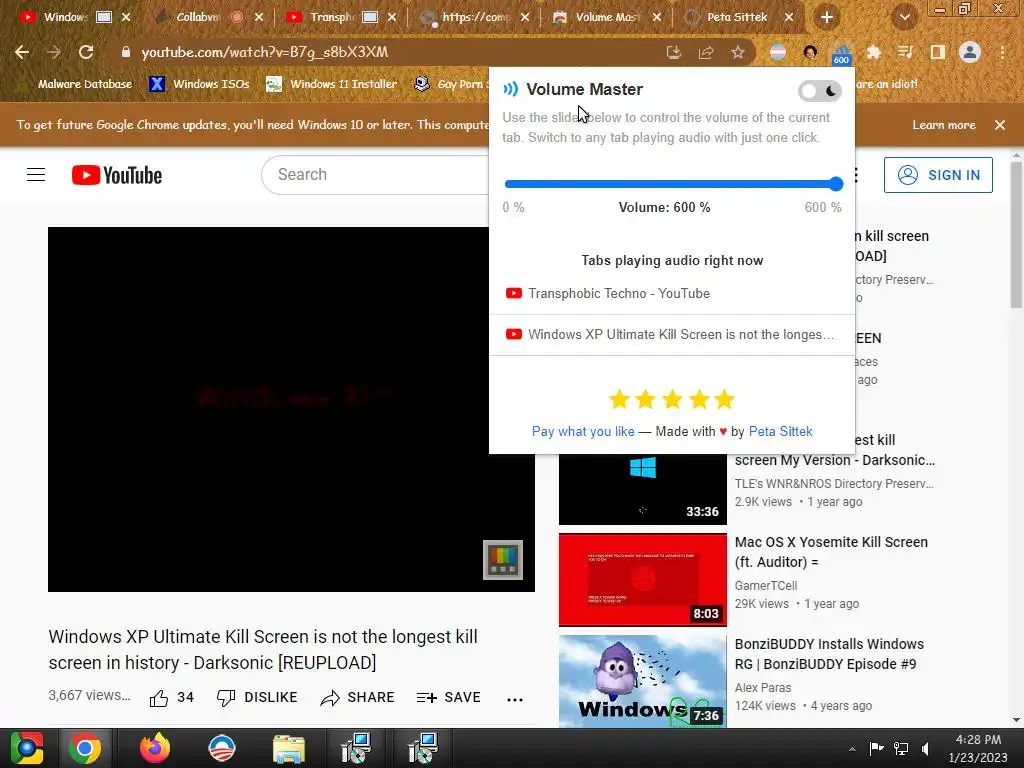1024x768 pixels.
Task: Click the Volume Master extension icon
Action: pos(841,53)
